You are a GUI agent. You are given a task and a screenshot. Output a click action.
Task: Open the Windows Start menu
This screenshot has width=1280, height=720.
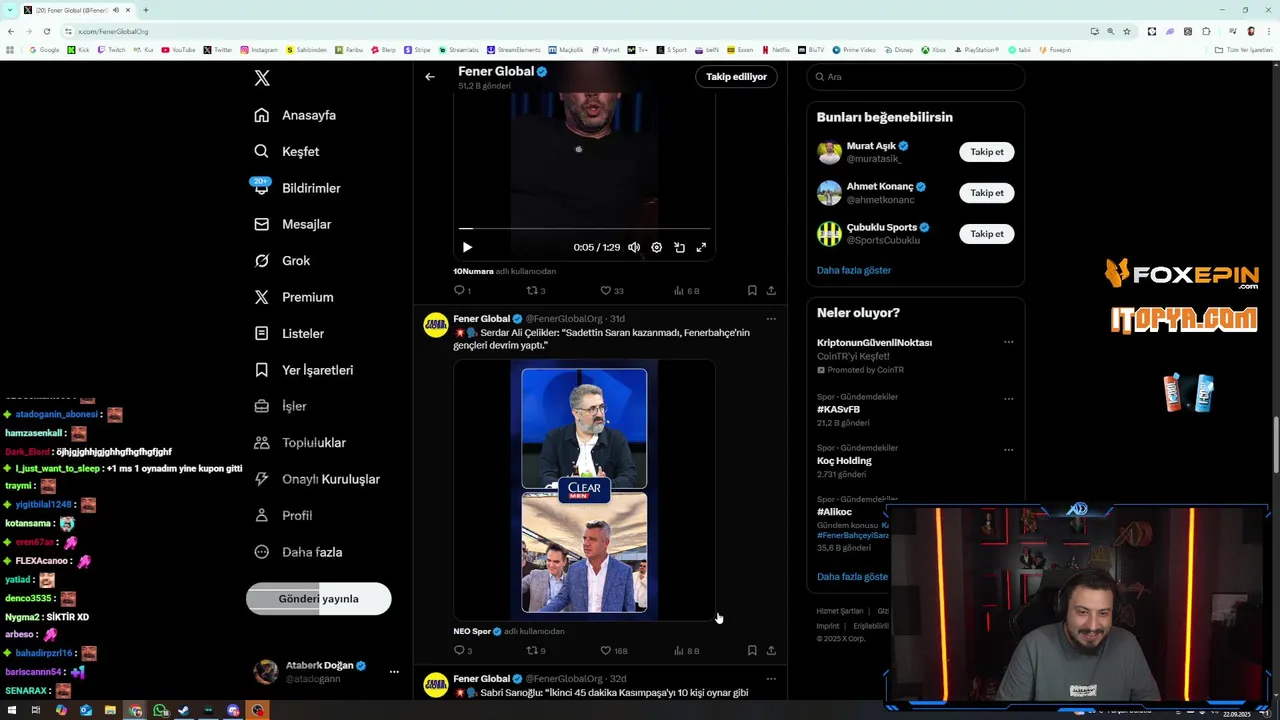pyautogui.click(x=13, y=711)
